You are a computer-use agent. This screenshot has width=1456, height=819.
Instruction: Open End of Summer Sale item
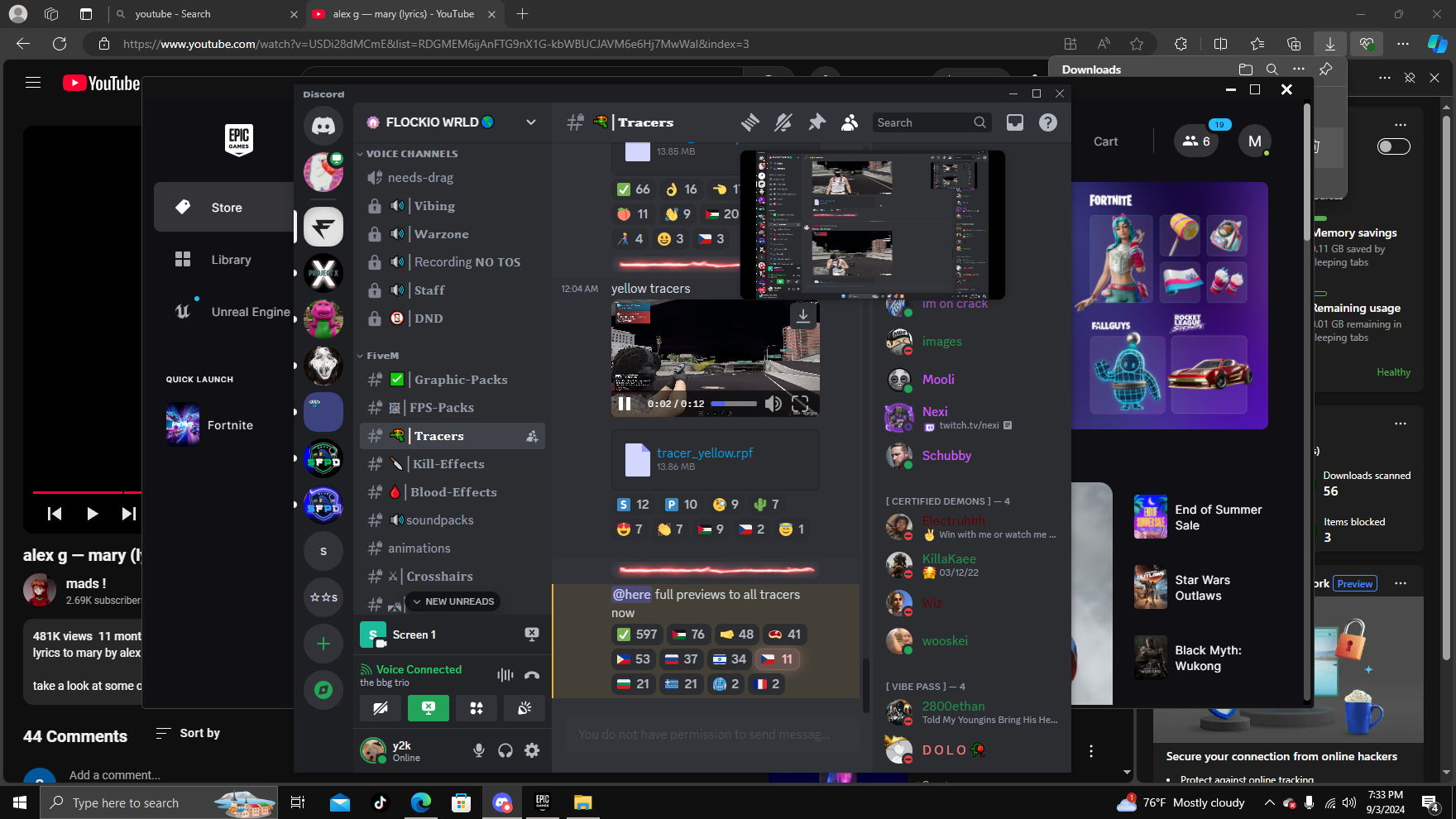point(1199,517)
